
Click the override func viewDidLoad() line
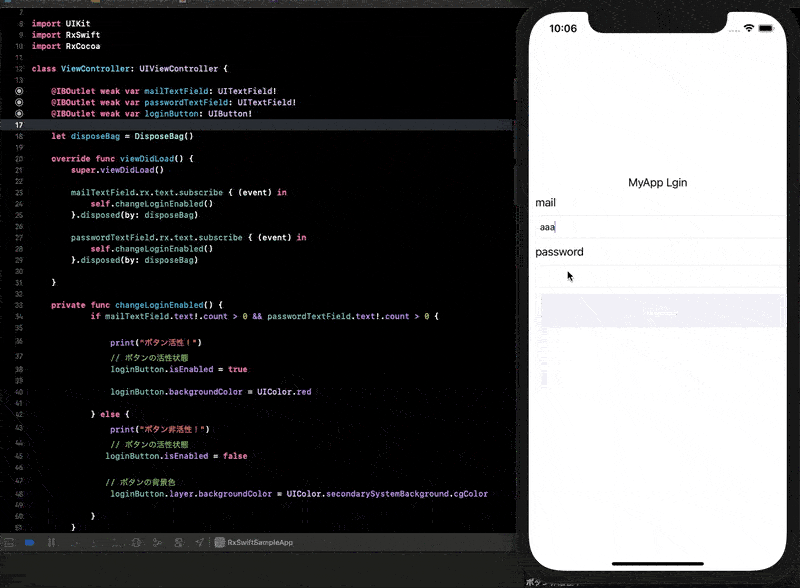tap(122, 159)
